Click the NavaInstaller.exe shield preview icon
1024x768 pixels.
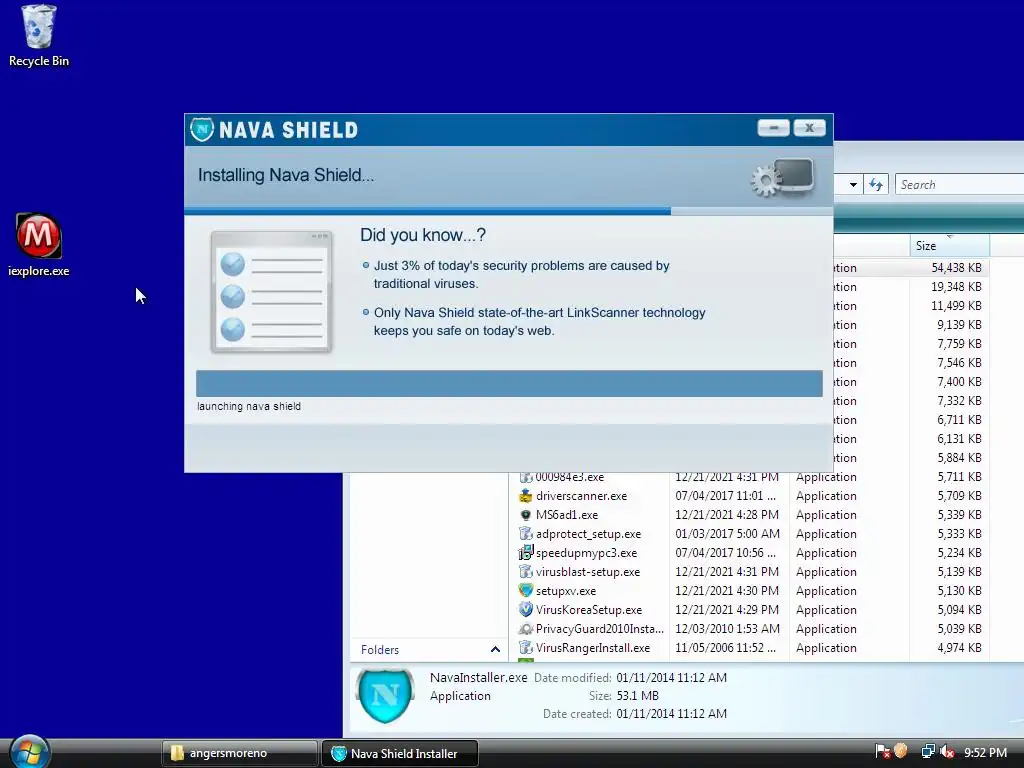[x=385, y=696]
